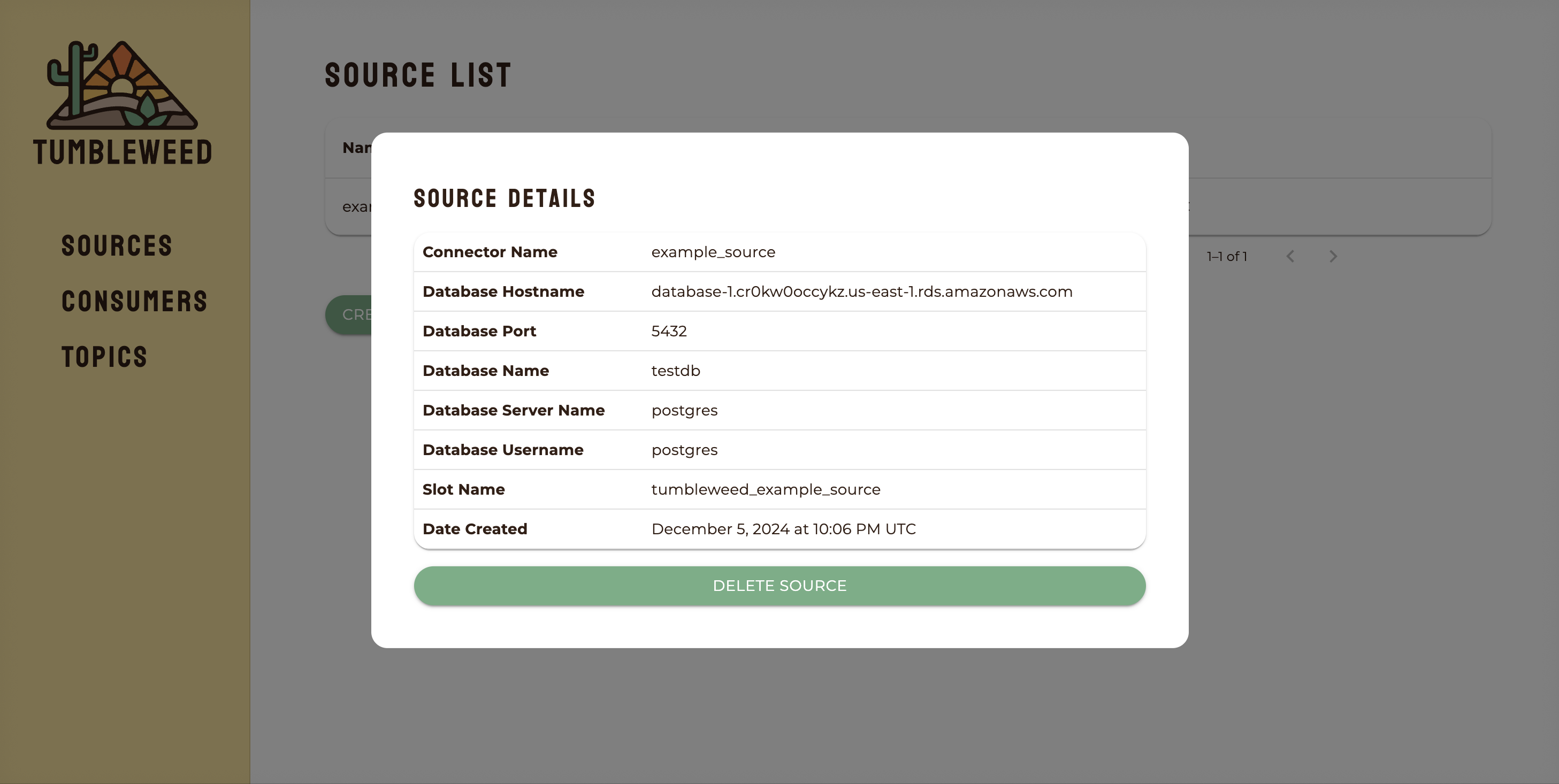Select the December 5, 2024 creation date
The height and width of the screenshot is (784, 1559).
[784, 529]
